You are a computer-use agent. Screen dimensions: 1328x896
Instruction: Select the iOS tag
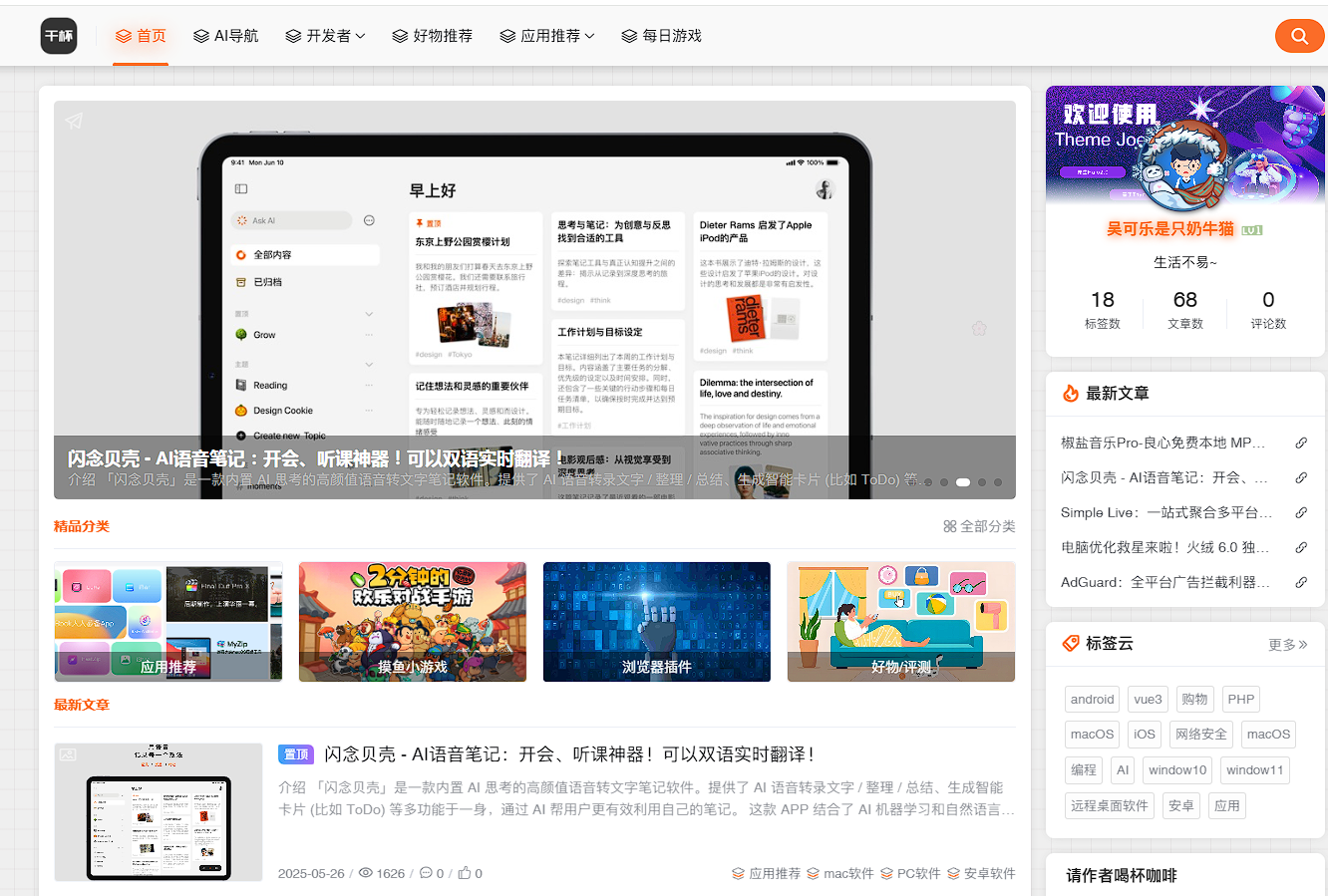tap(1145, 735)
